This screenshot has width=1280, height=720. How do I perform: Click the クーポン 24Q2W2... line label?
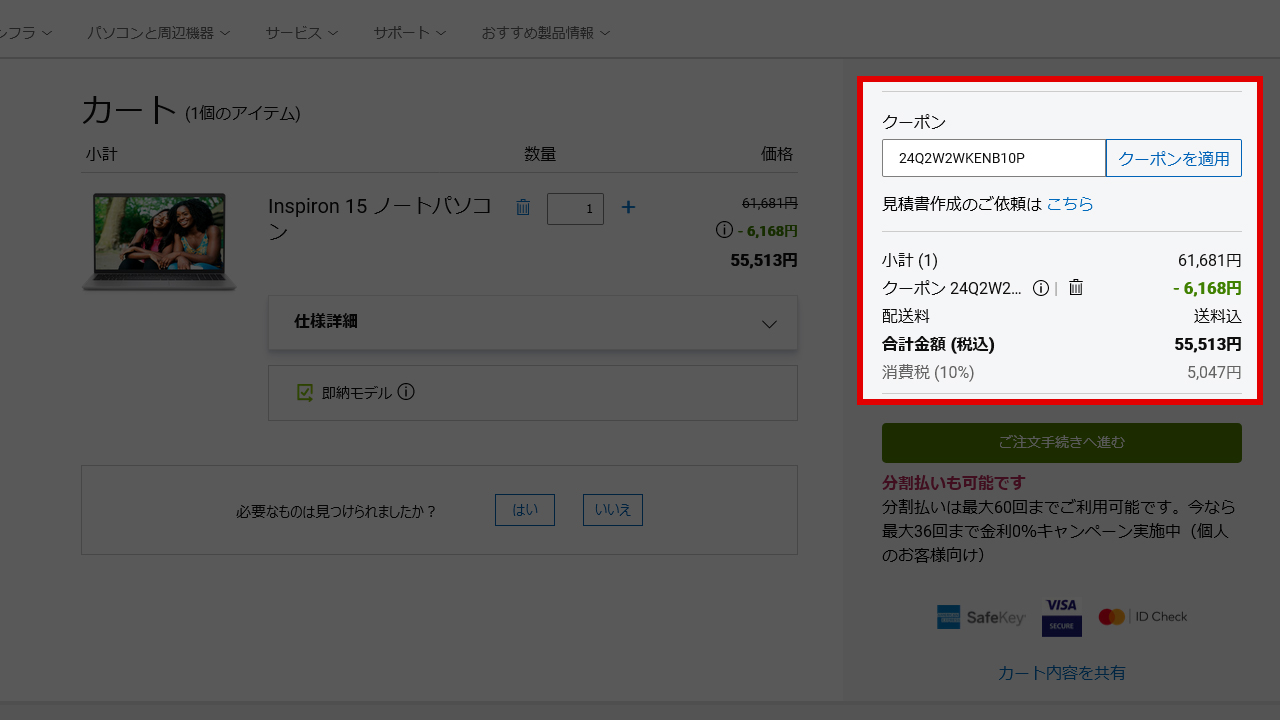952,288
